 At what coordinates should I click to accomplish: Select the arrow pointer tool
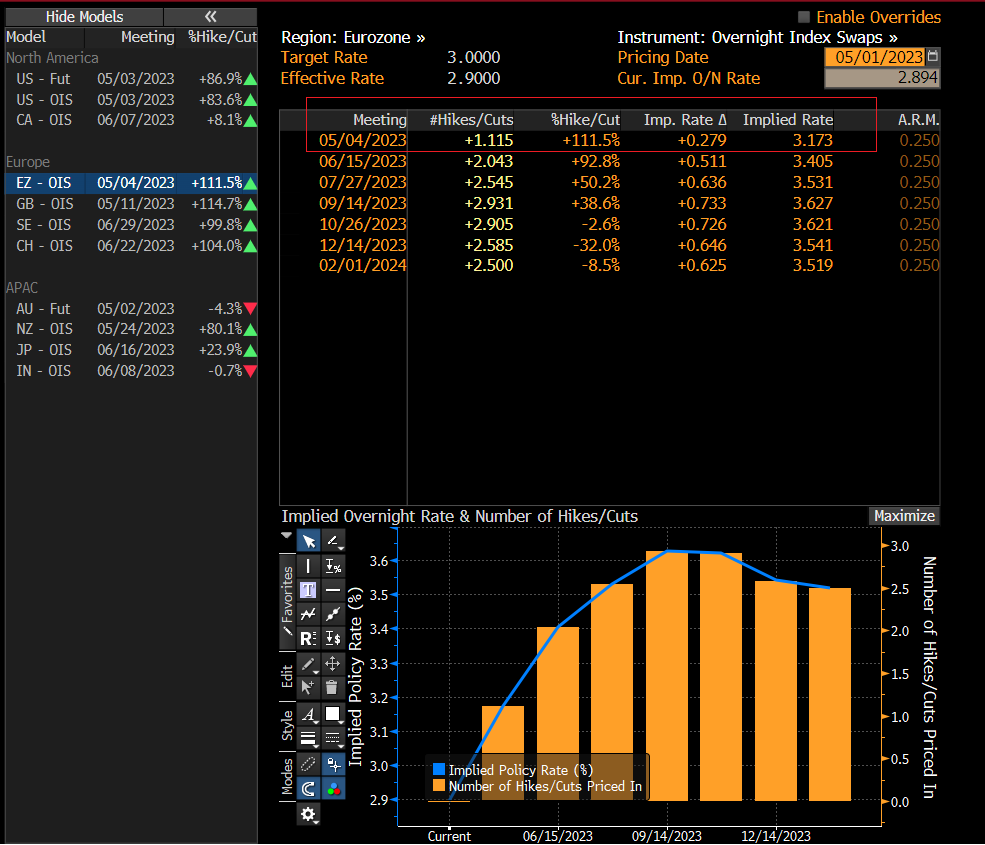pyautogui.click(x=308, y=541)
